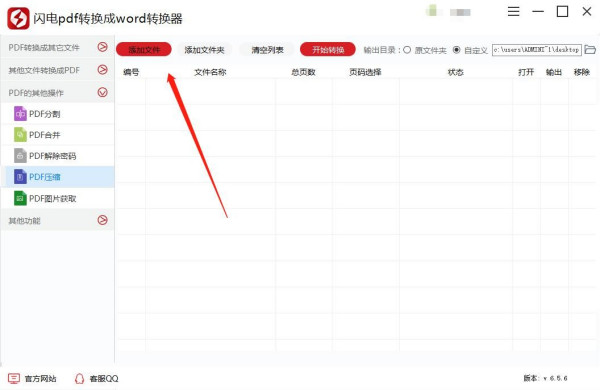Select the PDF合并 merge icon
This screenshot has width=600, height=390.
[x=20, y=135]
